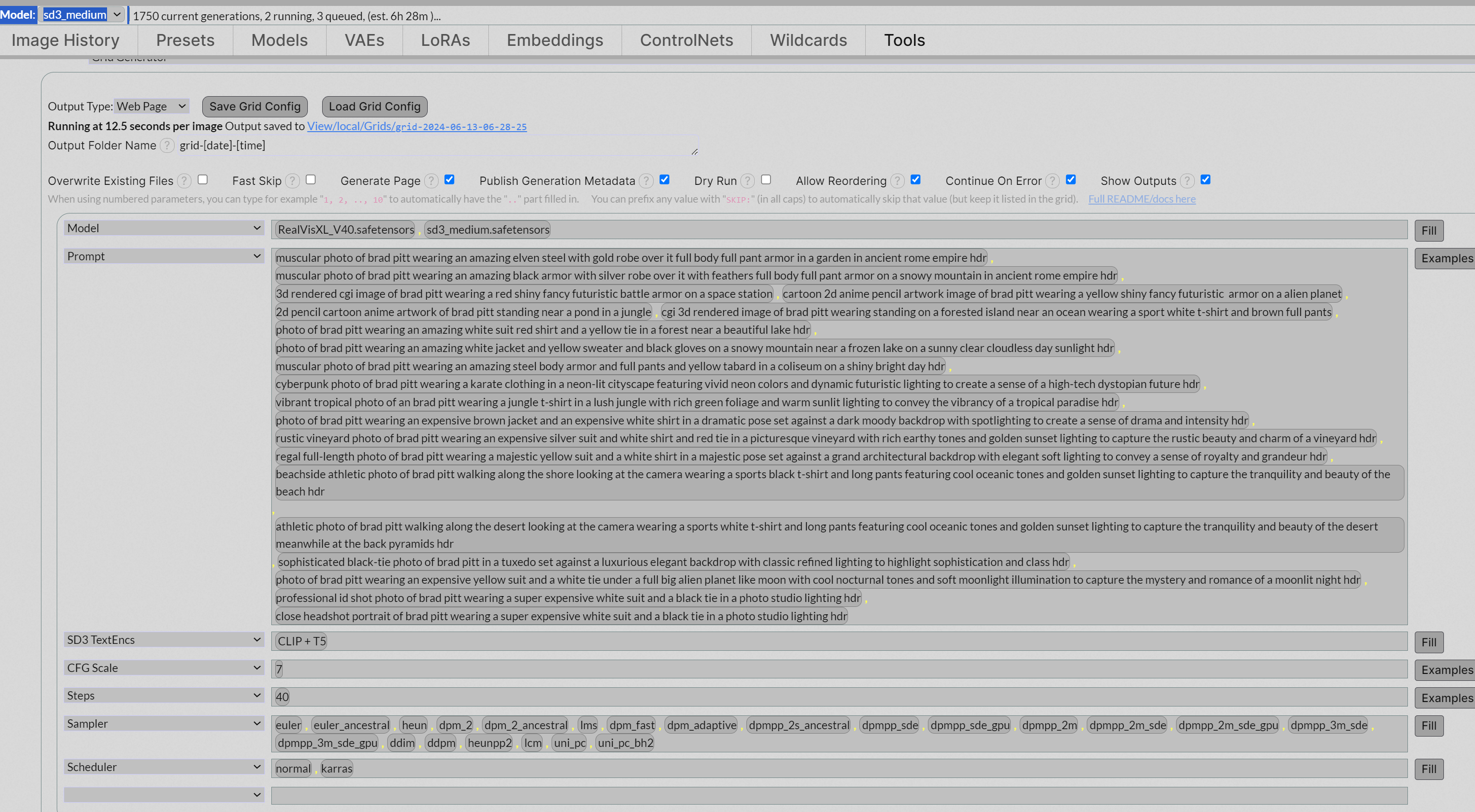The width and height of the screenshot is (1475, 812).
Task: Expand the Sampler axis dropdown
Action: click(163, 723)
